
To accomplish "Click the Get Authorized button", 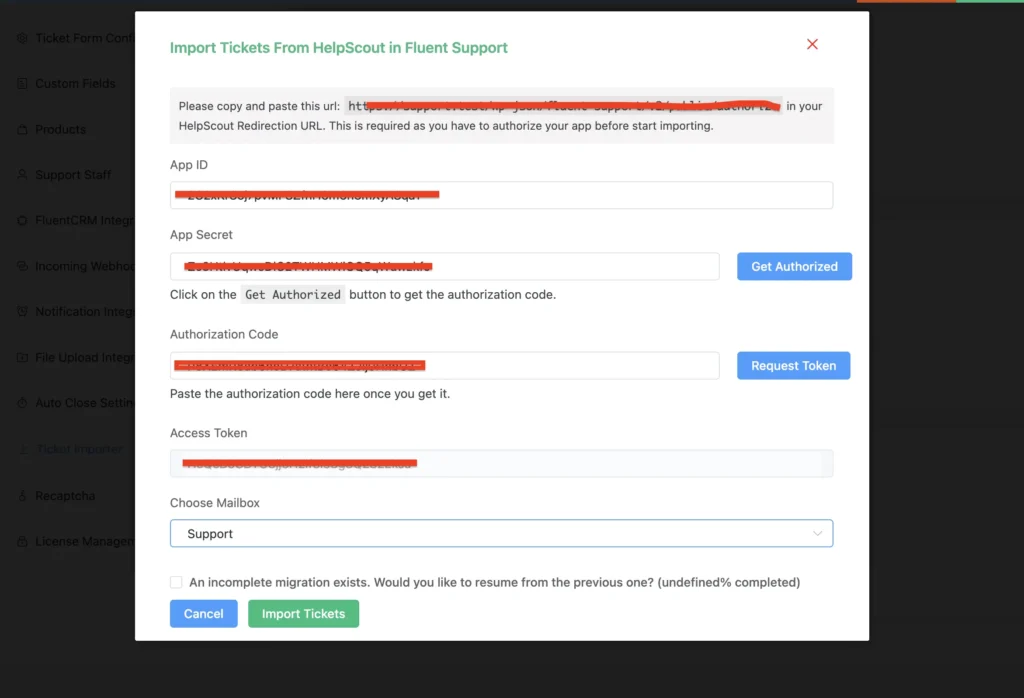I will pos(794,266).
